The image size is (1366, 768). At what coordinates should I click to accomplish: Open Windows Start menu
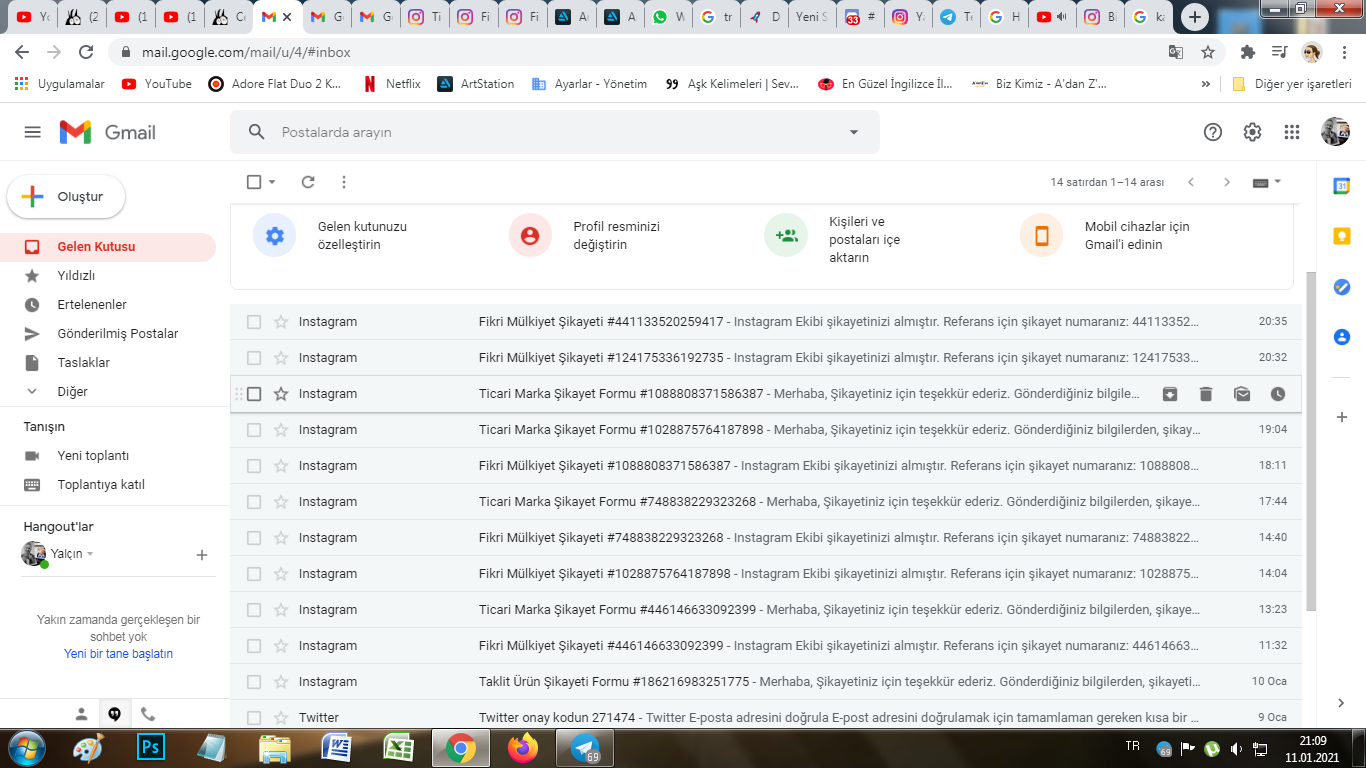coord(26,748)
